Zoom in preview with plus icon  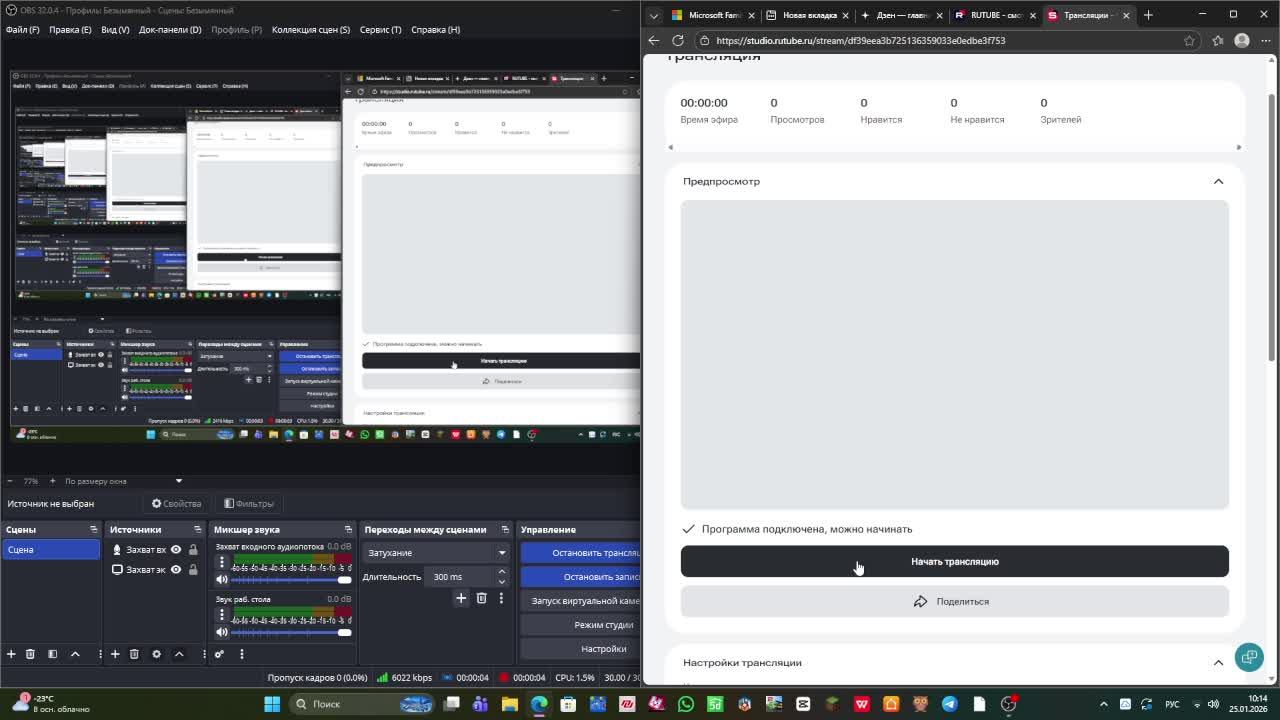53,481
